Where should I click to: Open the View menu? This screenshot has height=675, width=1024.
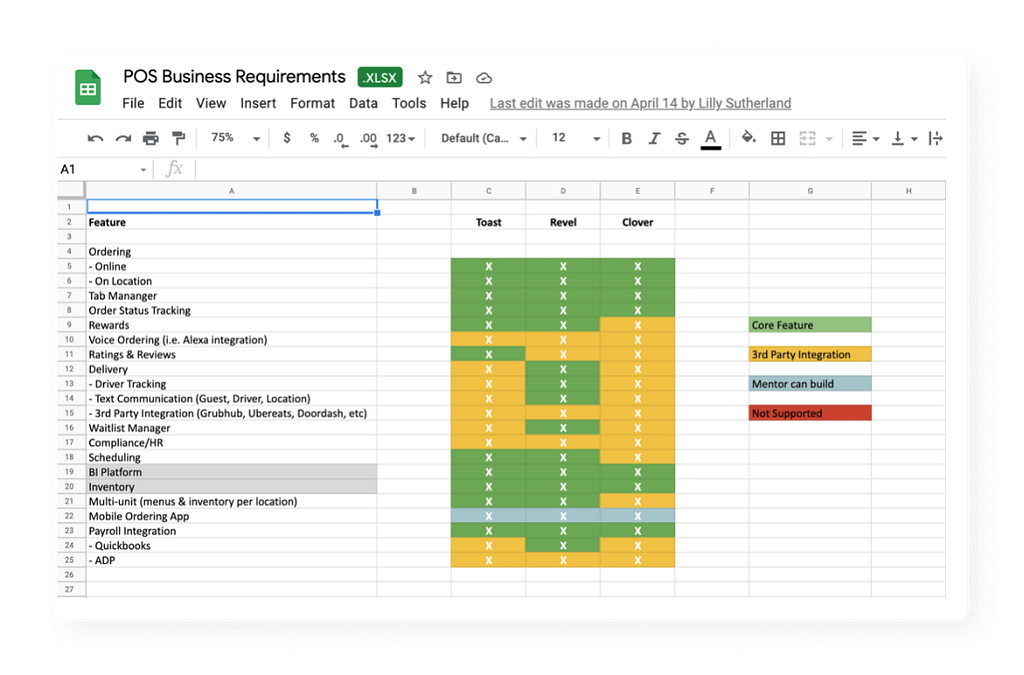pyautogui.click(x=211, y=103)
